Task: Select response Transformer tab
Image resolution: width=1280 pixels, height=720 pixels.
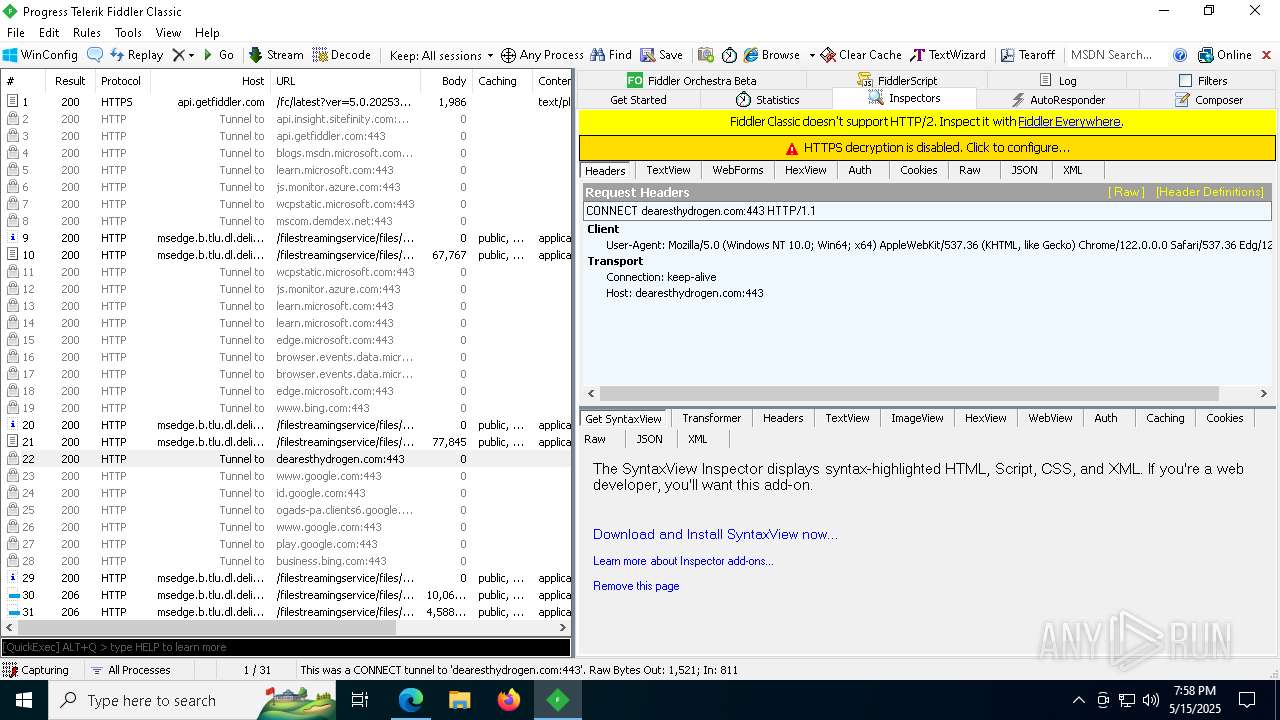Action: (x=711, y=418)
